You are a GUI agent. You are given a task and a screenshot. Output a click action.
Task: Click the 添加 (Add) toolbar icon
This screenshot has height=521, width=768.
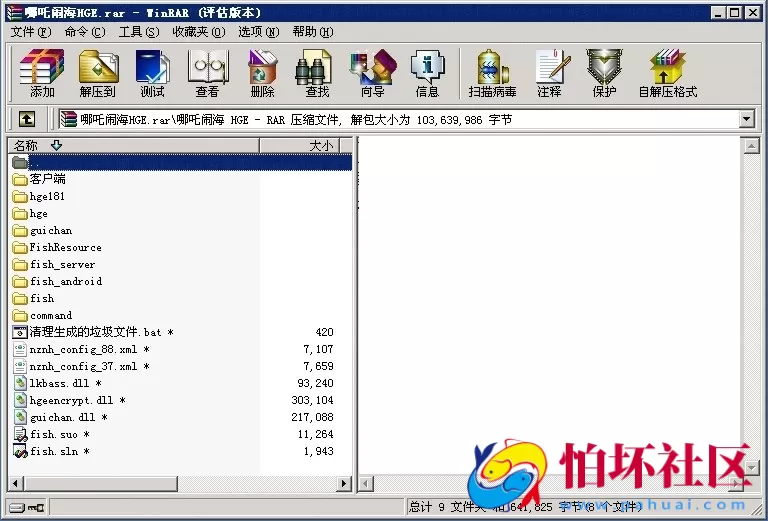42,73
